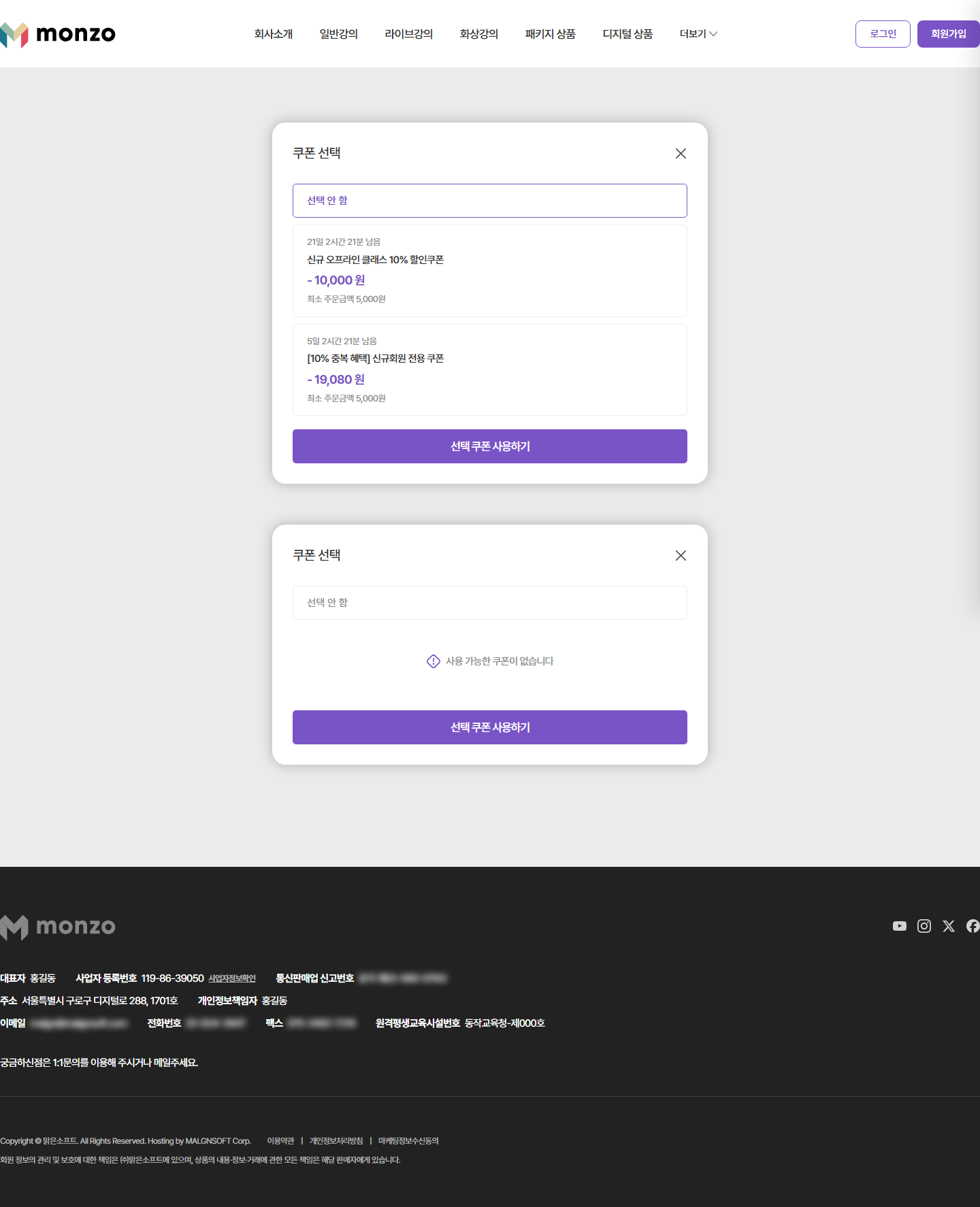Open the 마케팅정보수신동의 footer link
The width and height of the screenshot is (980, 1207).
point(408,1141)
